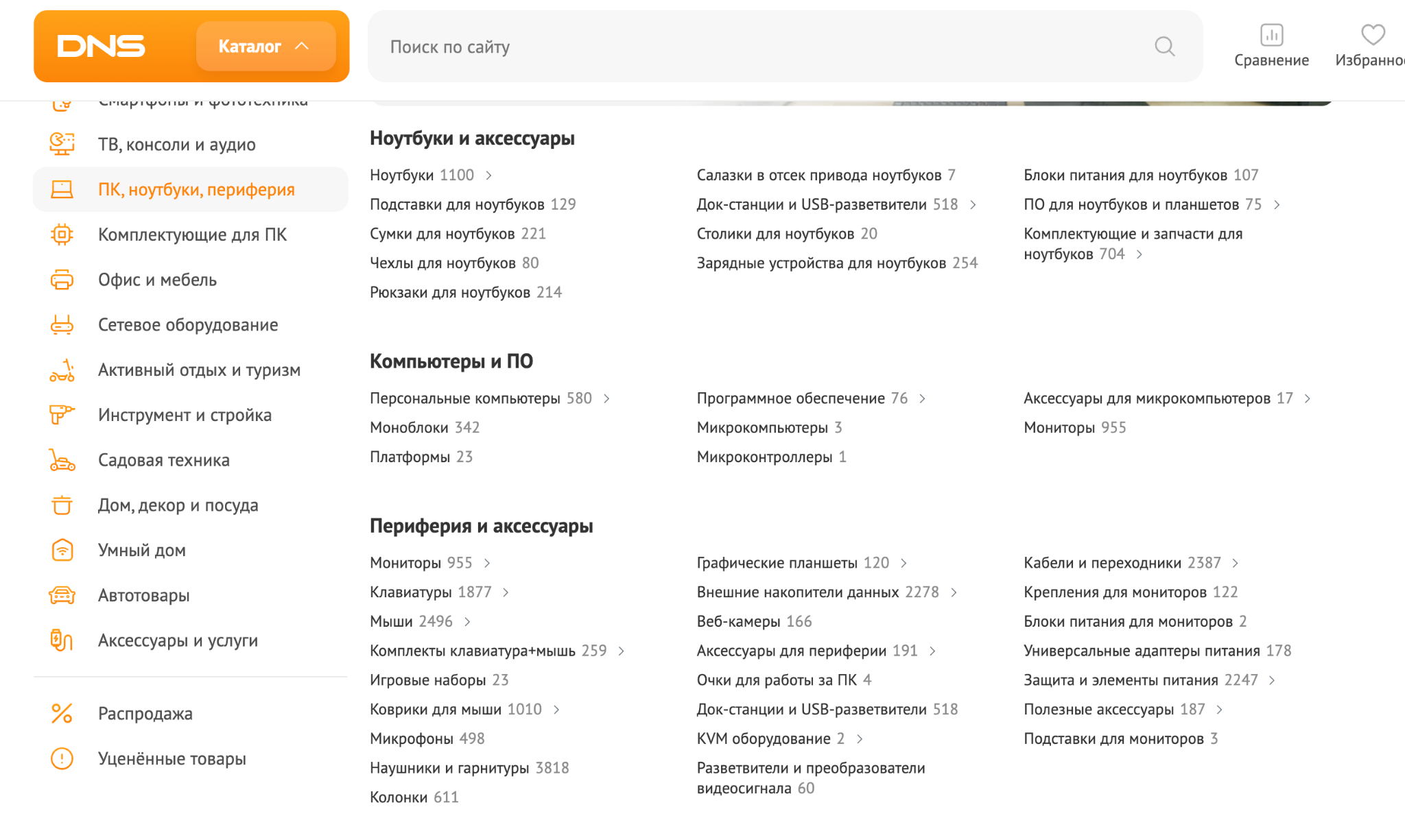
Task: Select Умный дом category
Action: (x=142, y=550)
